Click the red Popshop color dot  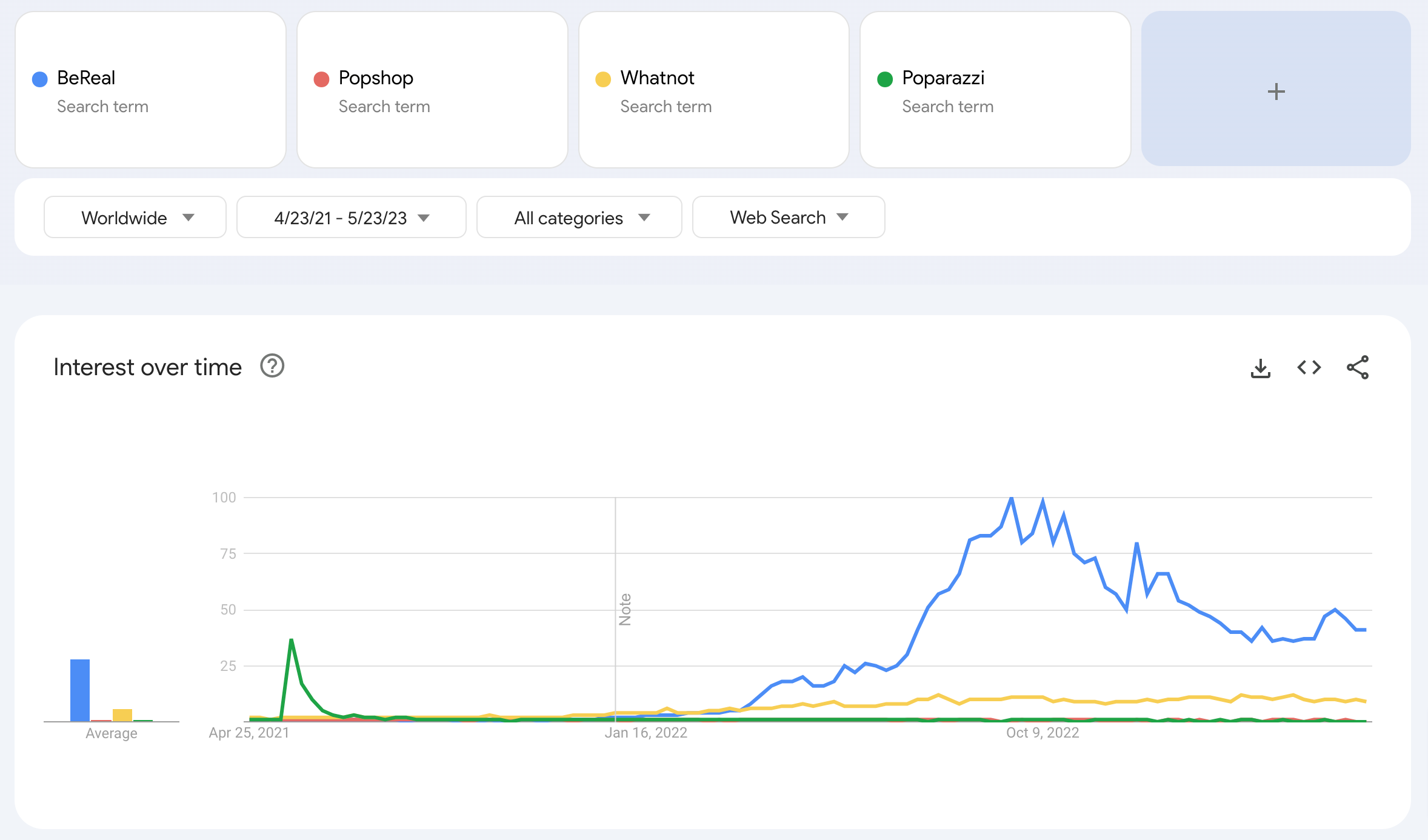[x=321, y=79]
